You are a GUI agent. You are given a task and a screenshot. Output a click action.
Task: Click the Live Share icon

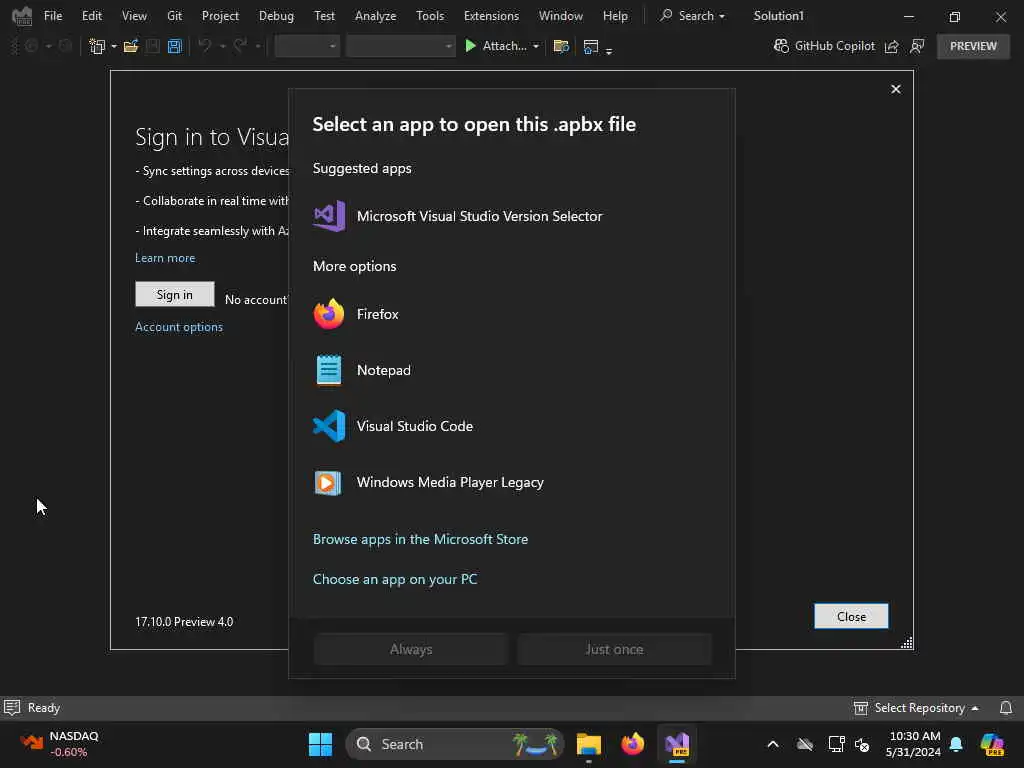tap(891, 46)
